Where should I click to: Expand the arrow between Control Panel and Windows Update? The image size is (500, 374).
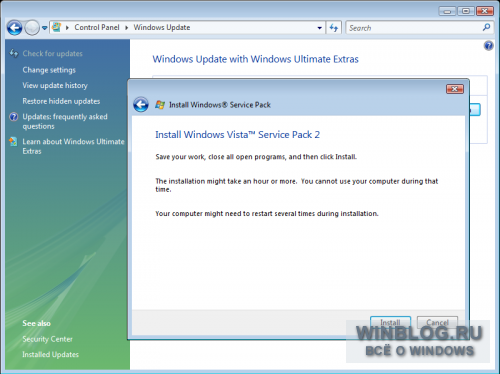[x=127, y=28]
